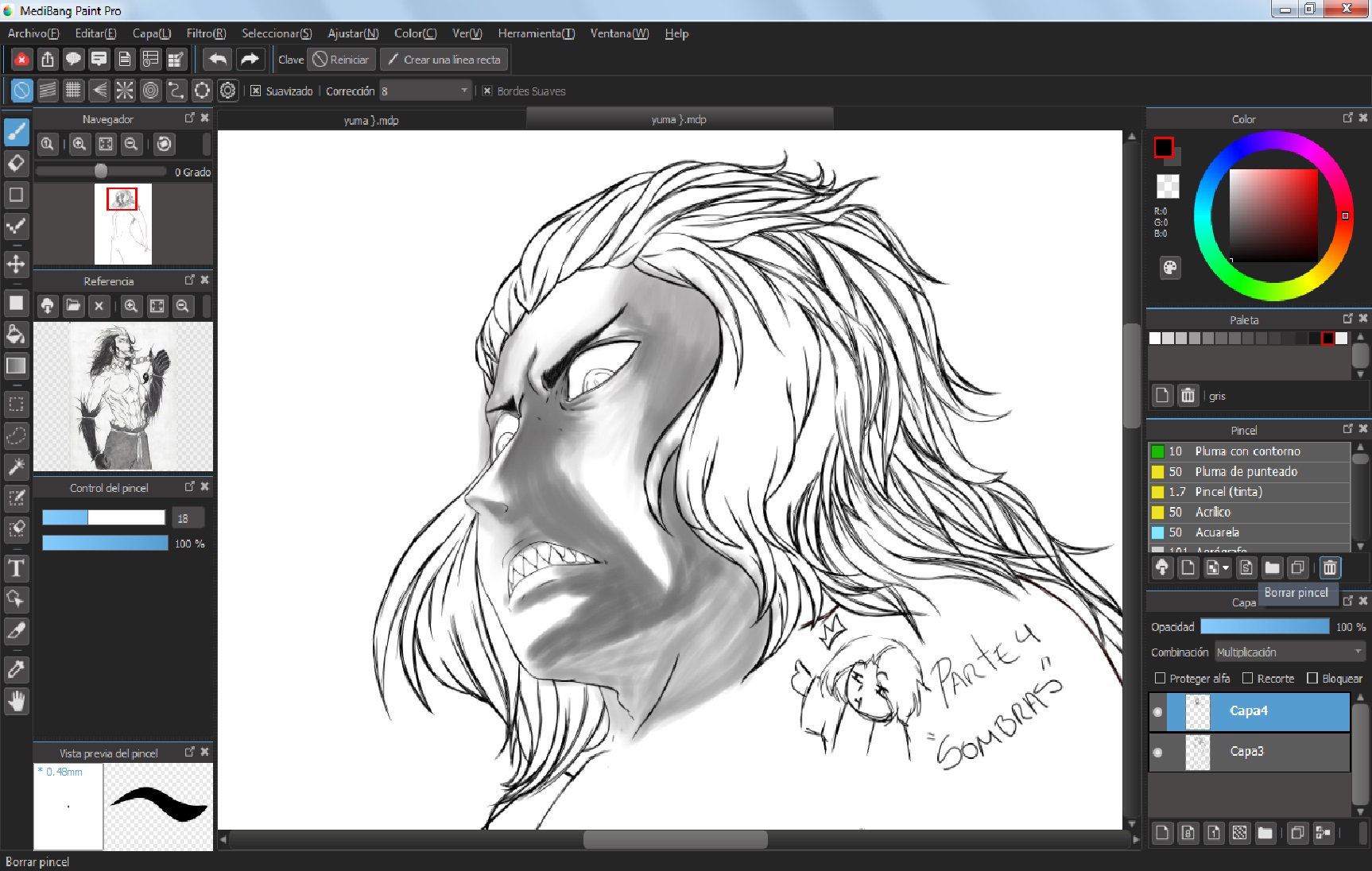
Task: Adjust the layer Opacidad slider
Action: [1265, 626]
